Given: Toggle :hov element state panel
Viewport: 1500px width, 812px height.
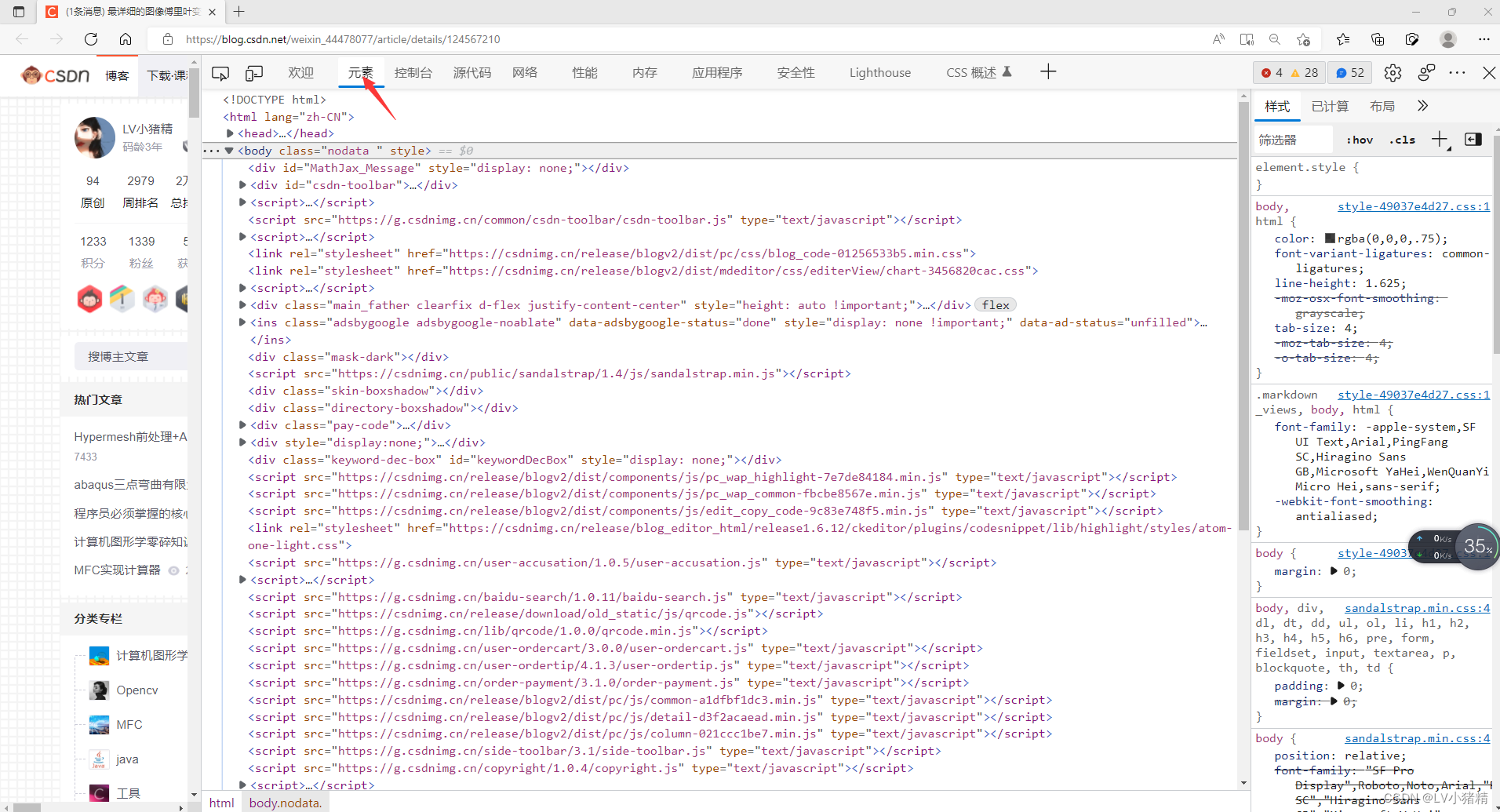Looking at the screenshot, I should (x=1360, y=140).
